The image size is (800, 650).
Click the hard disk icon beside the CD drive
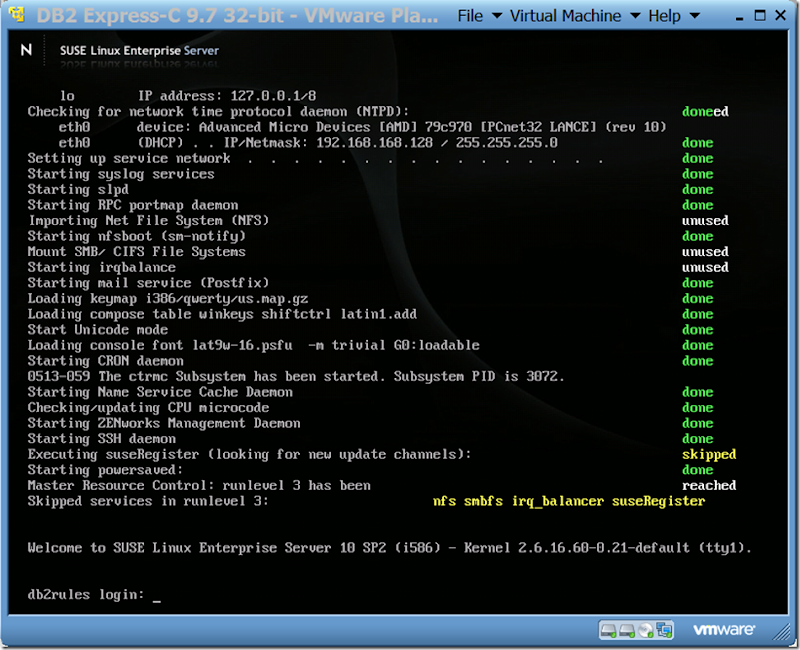point(627,631)
